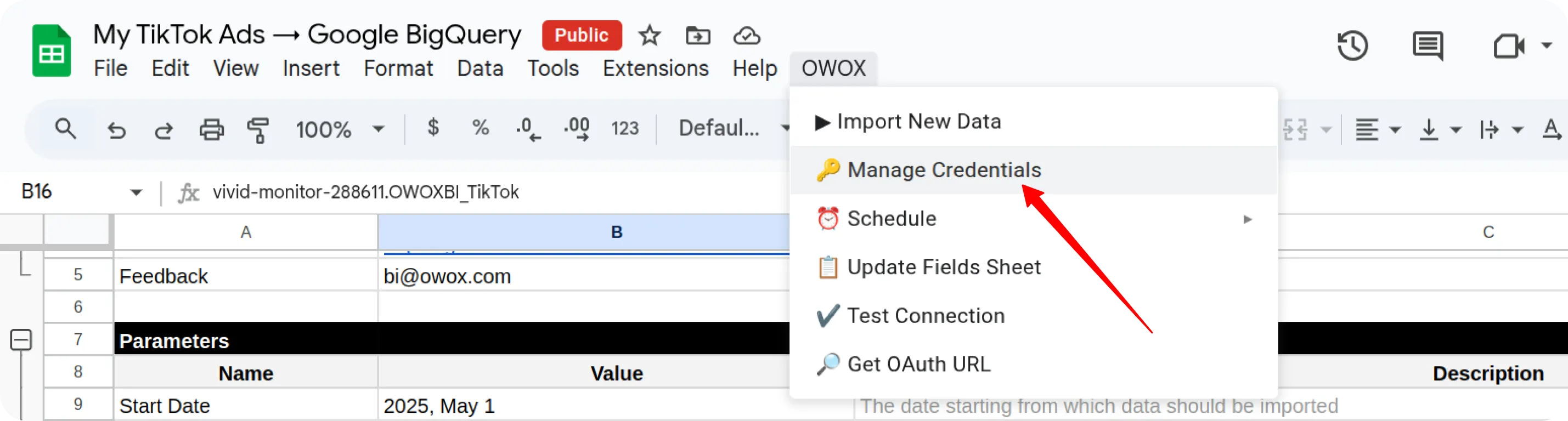Open the Extensions menu
This screenshot has height=421, width=1568.
pos(655,68)
